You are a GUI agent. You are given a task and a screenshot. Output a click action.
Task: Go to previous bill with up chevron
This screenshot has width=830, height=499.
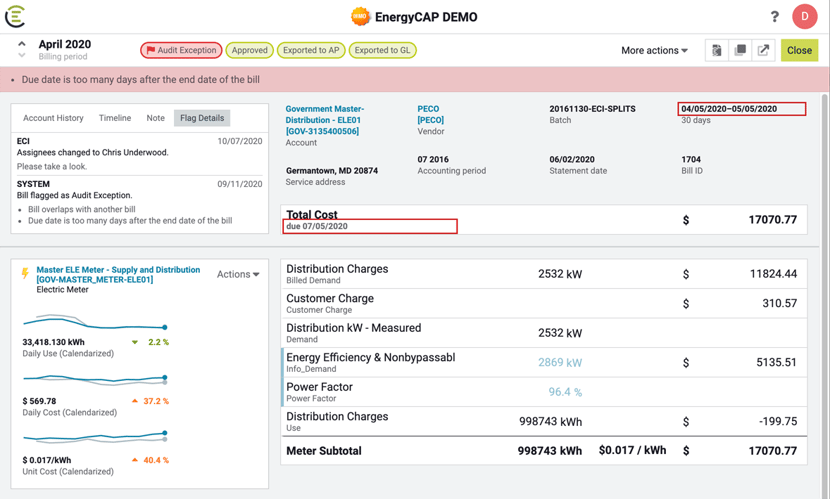click(22, 44)
